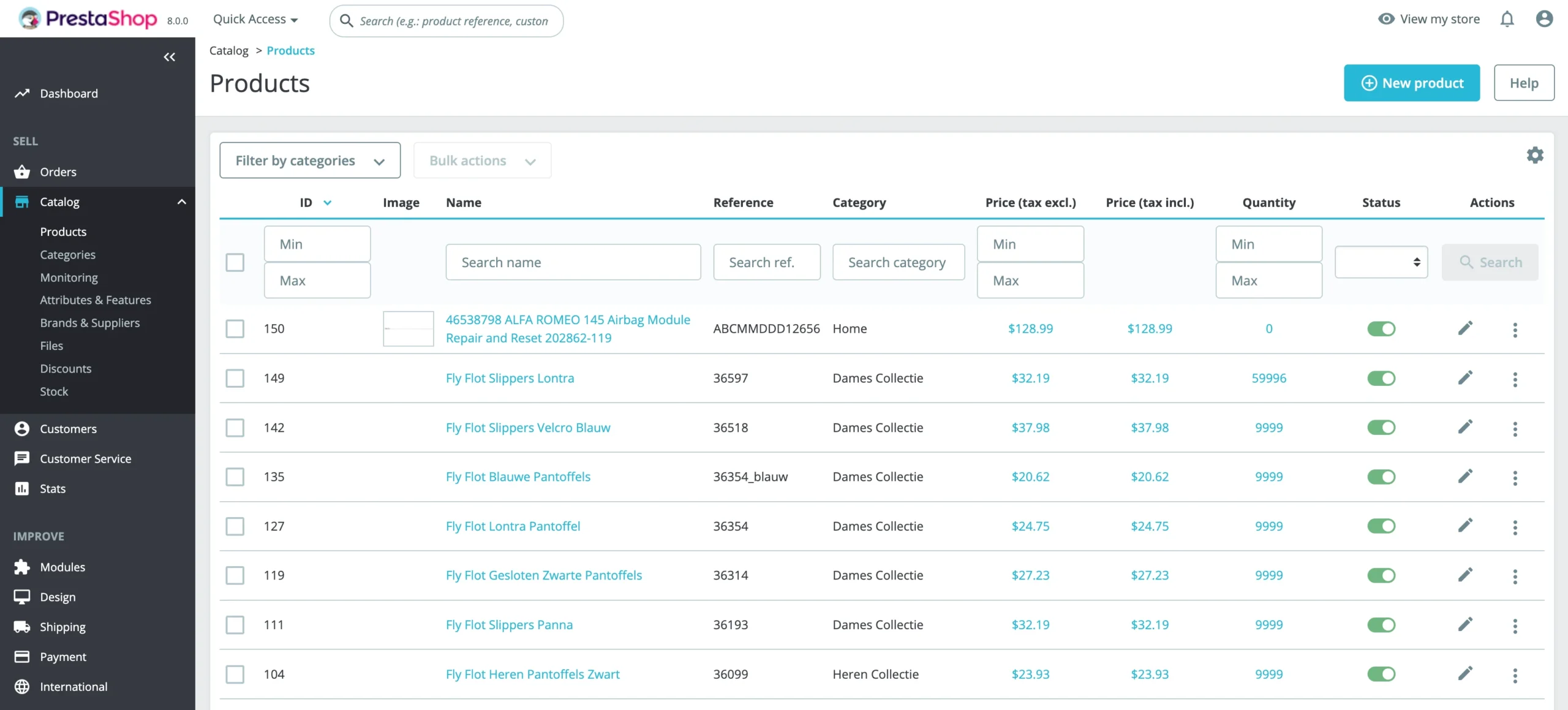Open more actions menu for product 104

[1515, 675]
